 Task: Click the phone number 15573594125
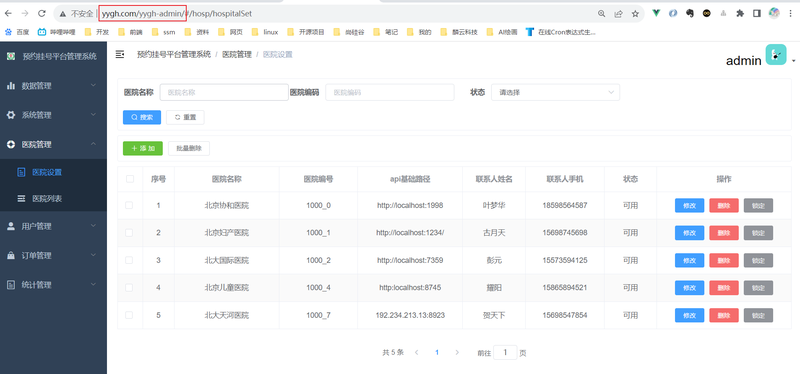pos(565,260)
